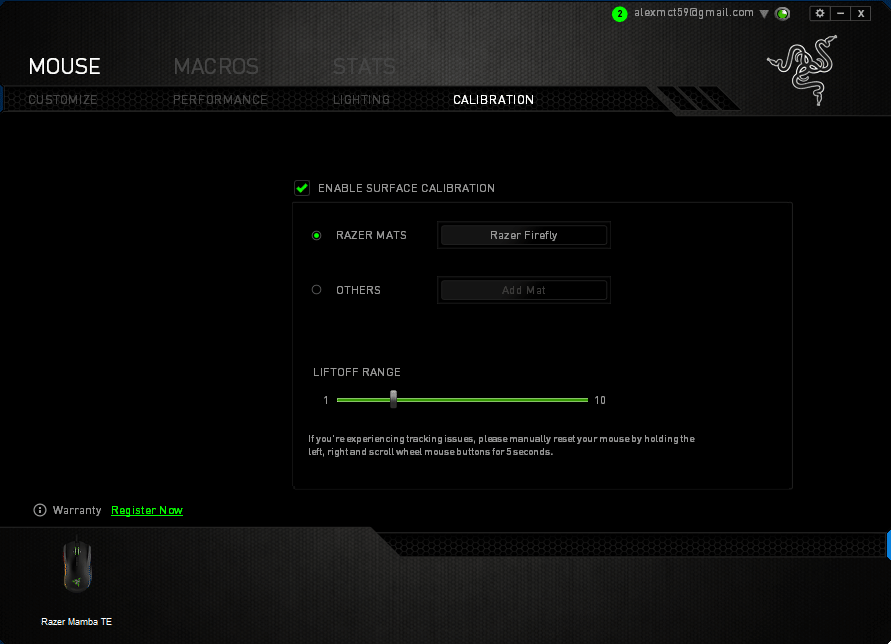Open the Calibration sub-tab
The height and width of the screenshot is (644, 891).
click(x=493, y=100)
